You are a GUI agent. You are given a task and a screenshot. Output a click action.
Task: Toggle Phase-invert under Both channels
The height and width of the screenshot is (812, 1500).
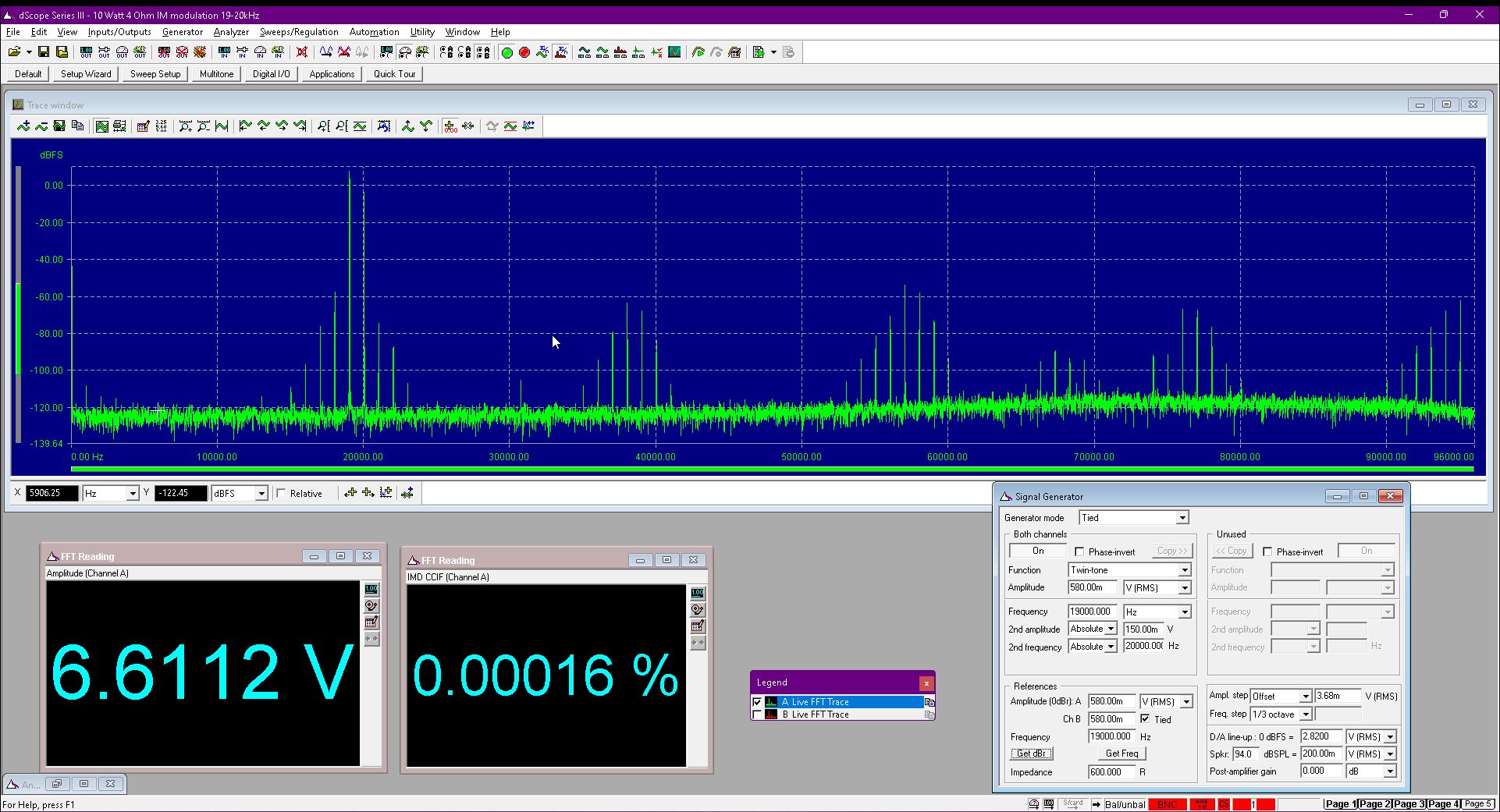click(x=1079, y=551)
